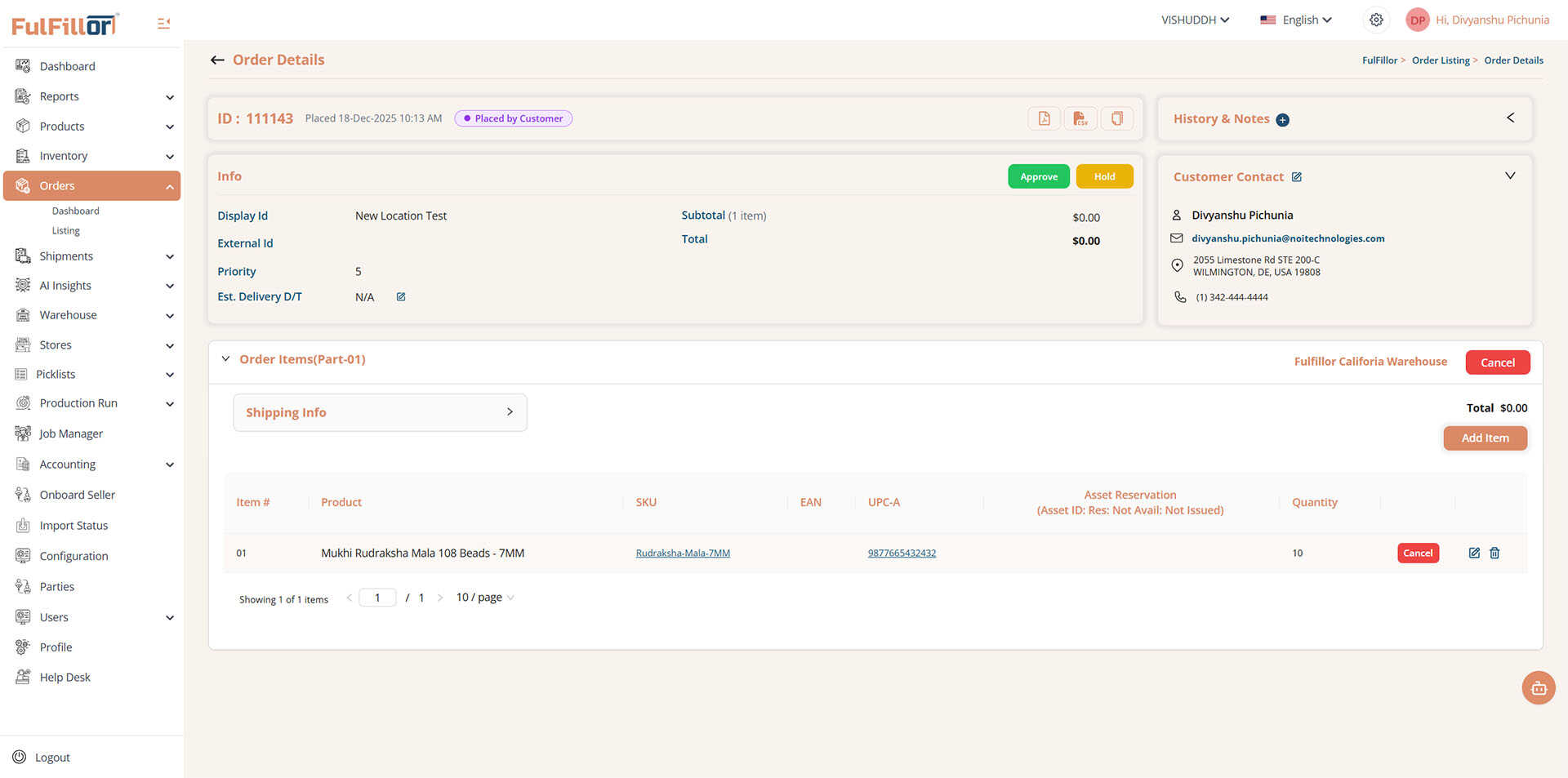Collapse Customer Contact panel chevron
The image size is (1568, 778).
pyautogui.click(x=1510, y=176)
